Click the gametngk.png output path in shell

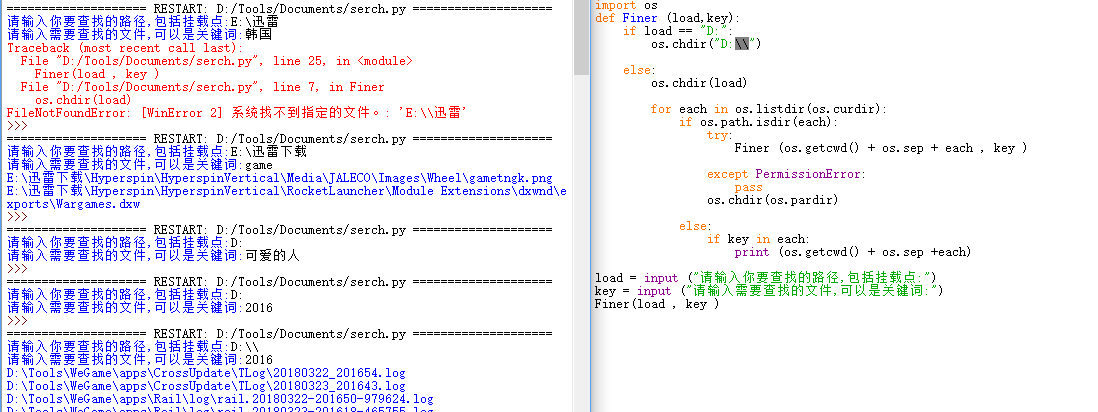(x=279, y=178)
